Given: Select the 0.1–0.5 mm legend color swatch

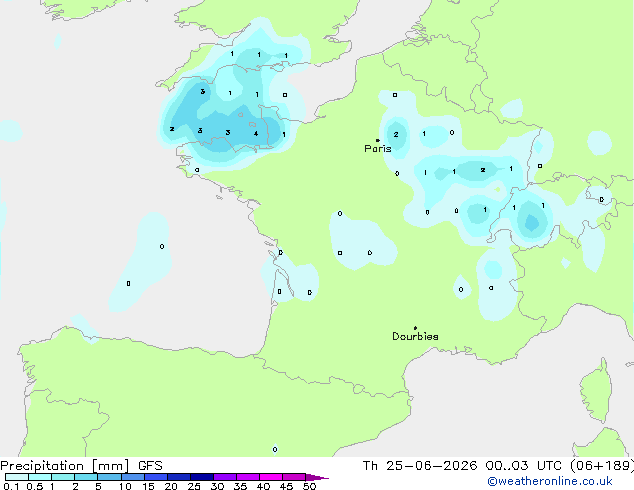Looking at the screenshot, I should (17, 477).
